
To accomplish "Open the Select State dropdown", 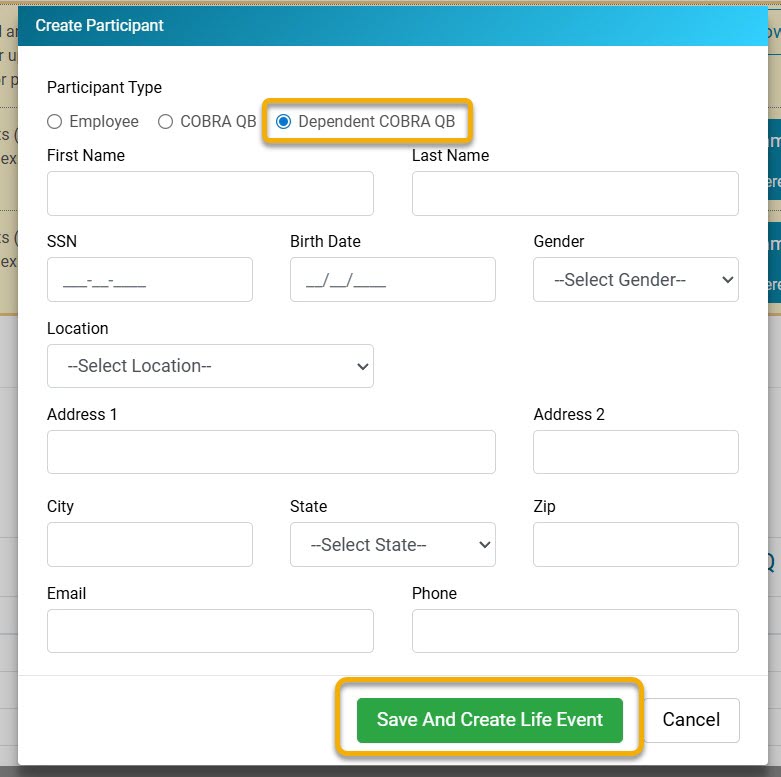I will tap(392, 545).
